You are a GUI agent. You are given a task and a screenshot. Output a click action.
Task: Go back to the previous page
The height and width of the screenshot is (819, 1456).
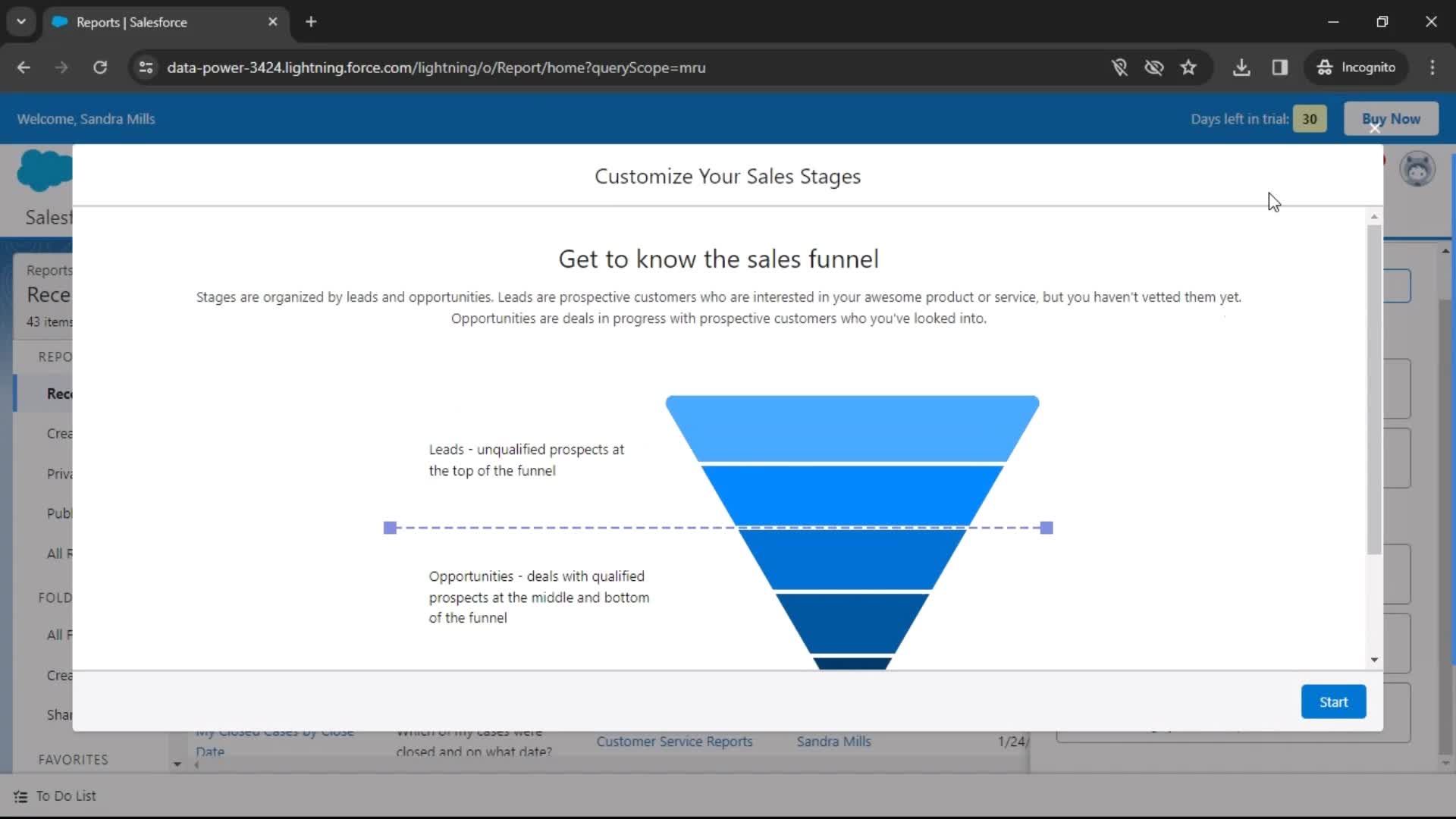[x=24, y=67]
